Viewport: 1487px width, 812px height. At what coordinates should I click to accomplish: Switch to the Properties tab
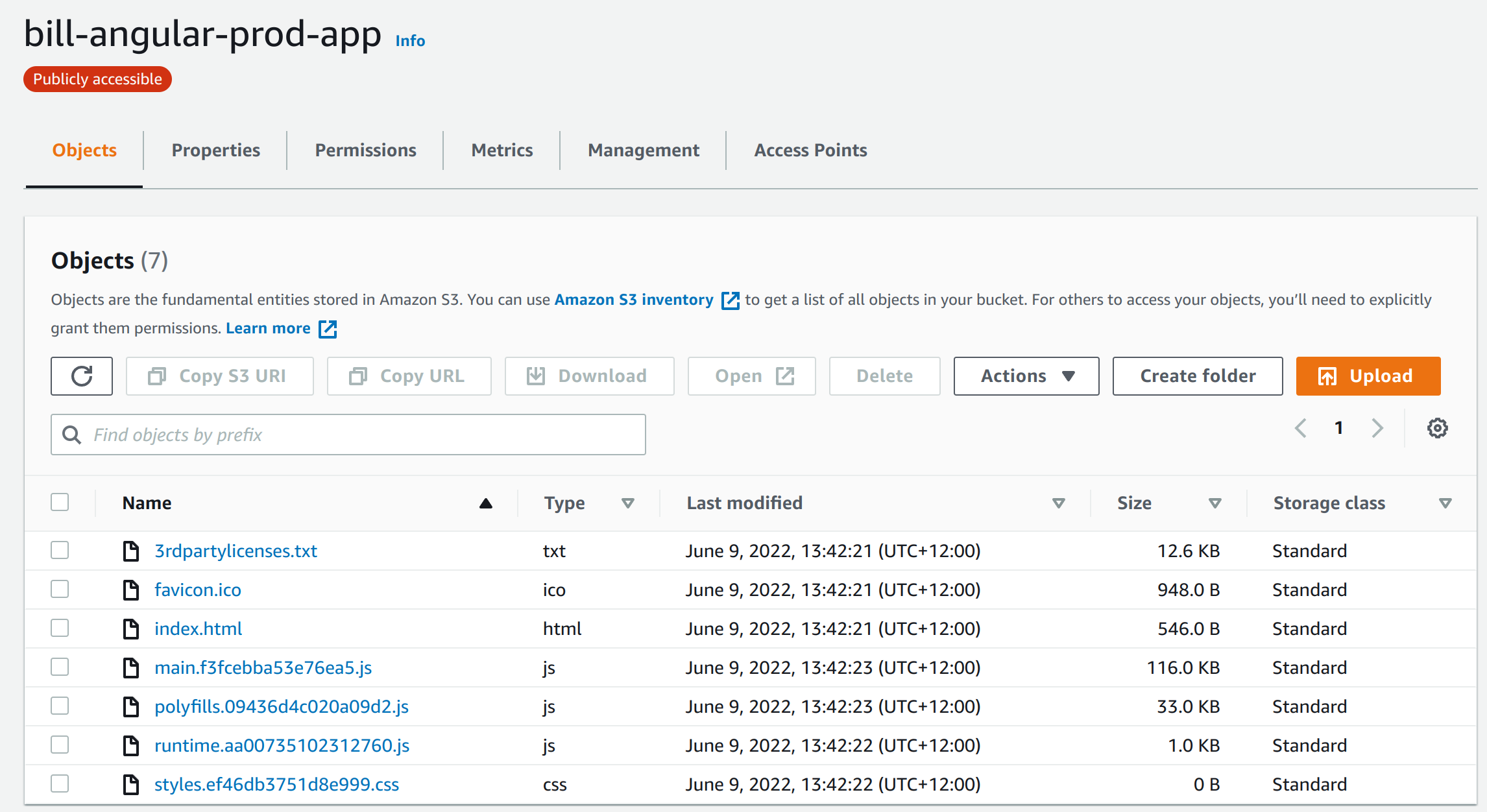tap(215, 150)
